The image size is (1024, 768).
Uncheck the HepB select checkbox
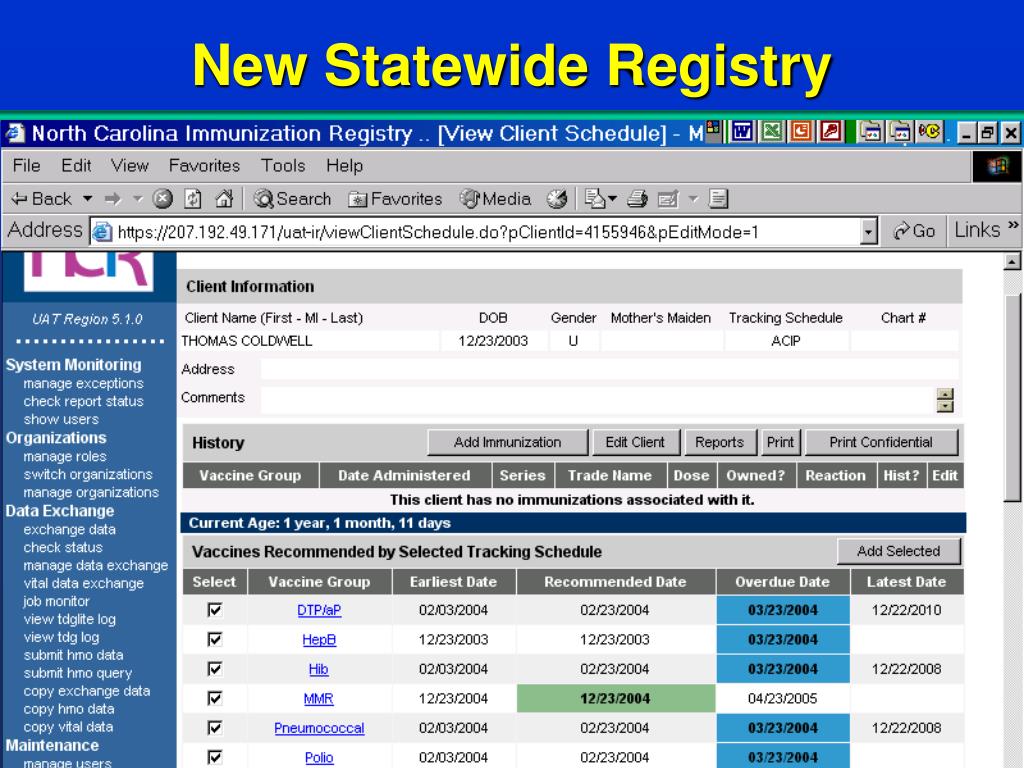point(215,639)
